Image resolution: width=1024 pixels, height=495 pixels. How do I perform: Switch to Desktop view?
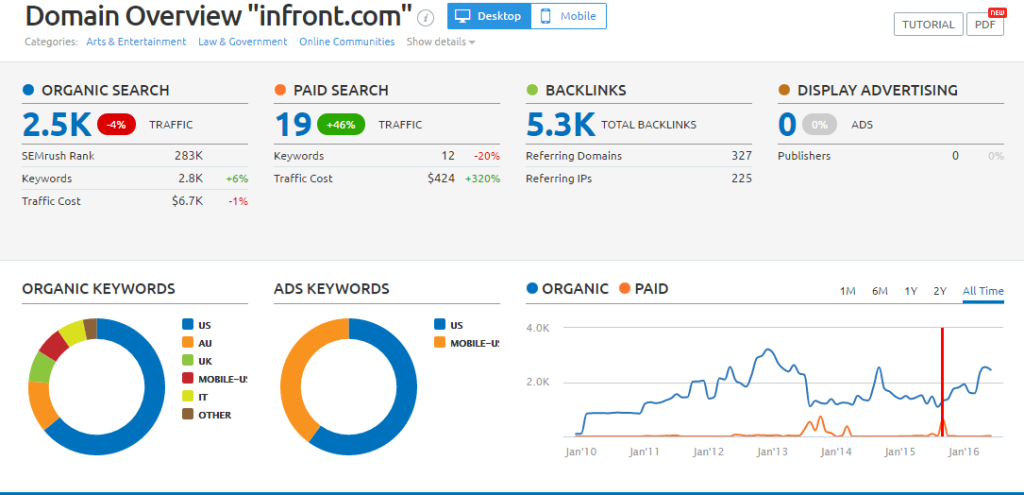(489, 16)
